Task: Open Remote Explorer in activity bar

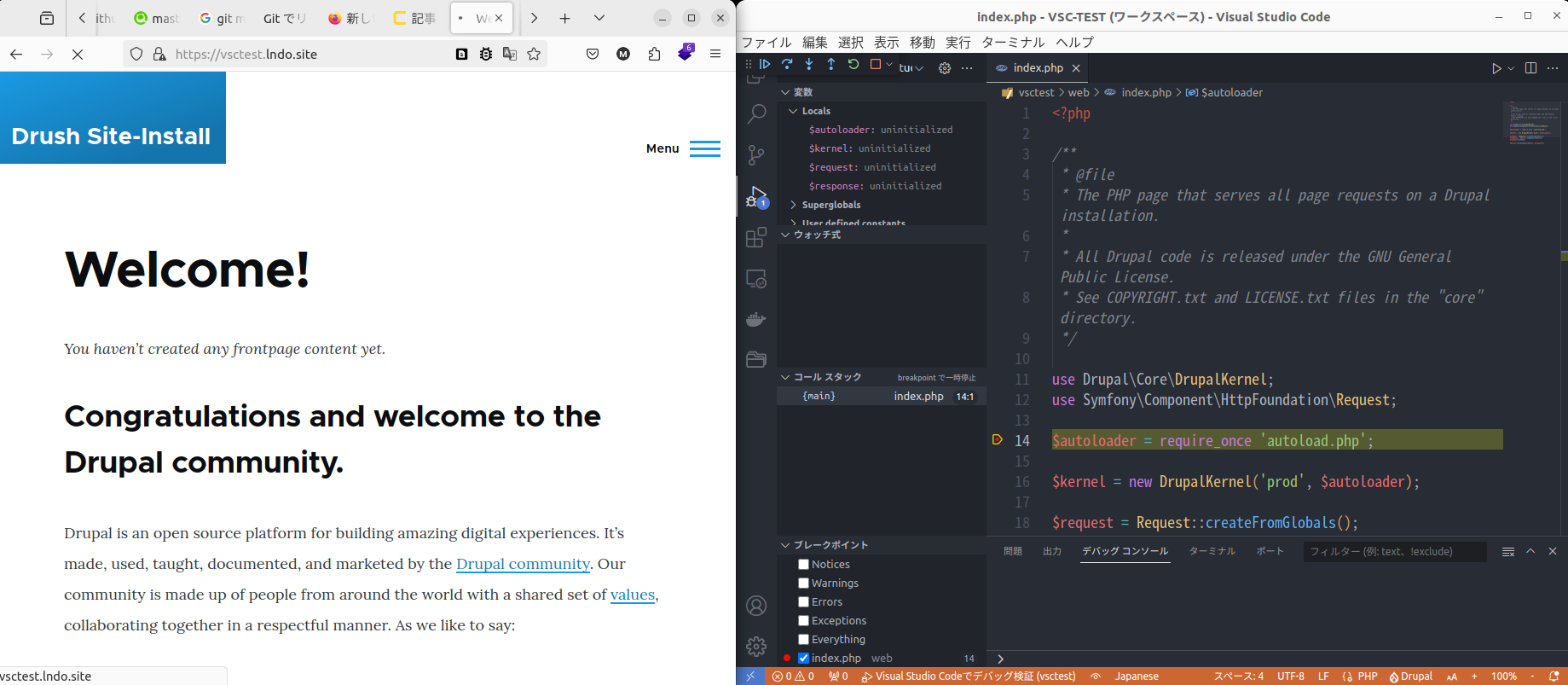Action: (x=756, y=279)
